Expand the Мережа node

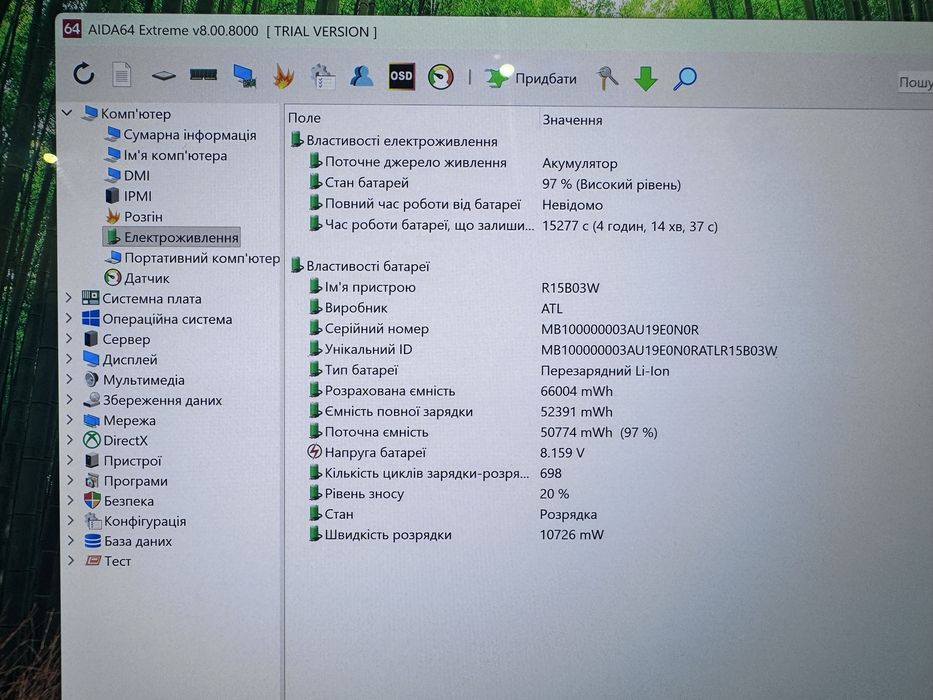(x=70, y=420)
